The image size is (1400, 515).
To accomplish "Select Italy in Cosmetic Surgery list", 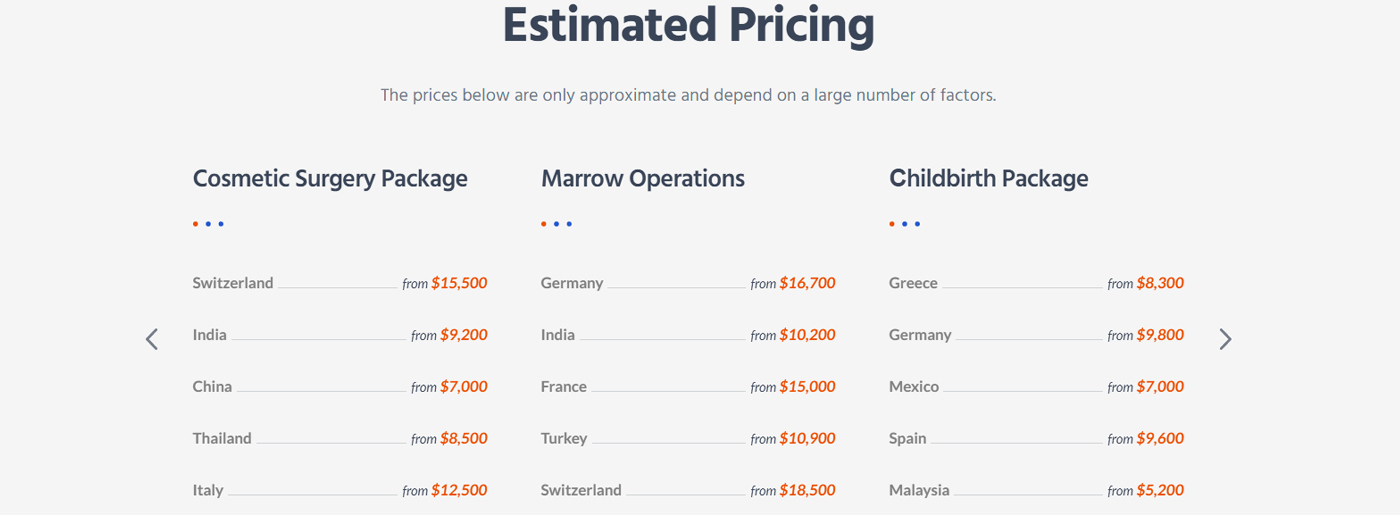I will click(208, 490).
